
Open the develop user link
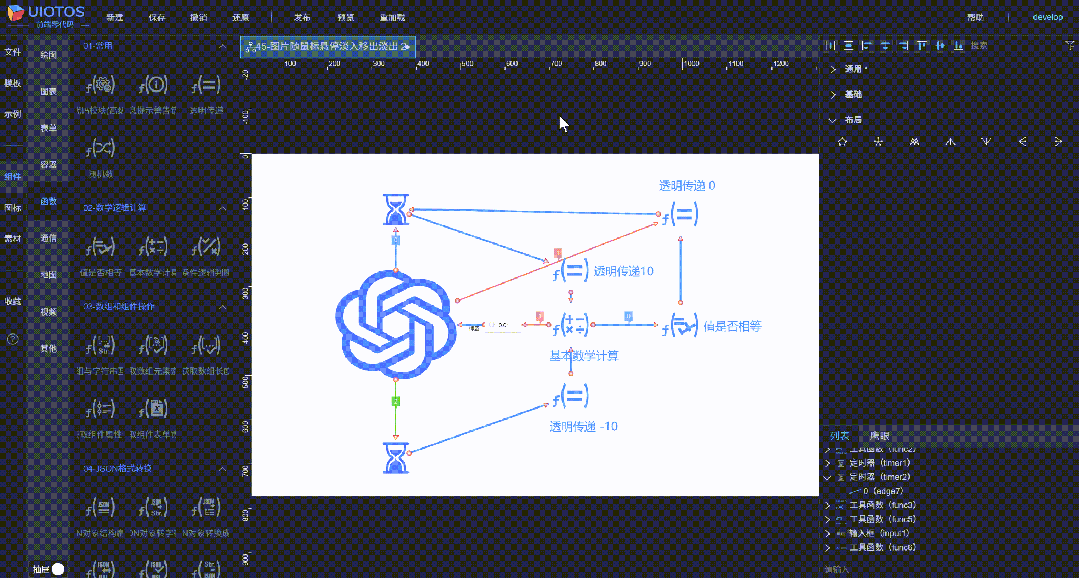(x=1047, y=17)
